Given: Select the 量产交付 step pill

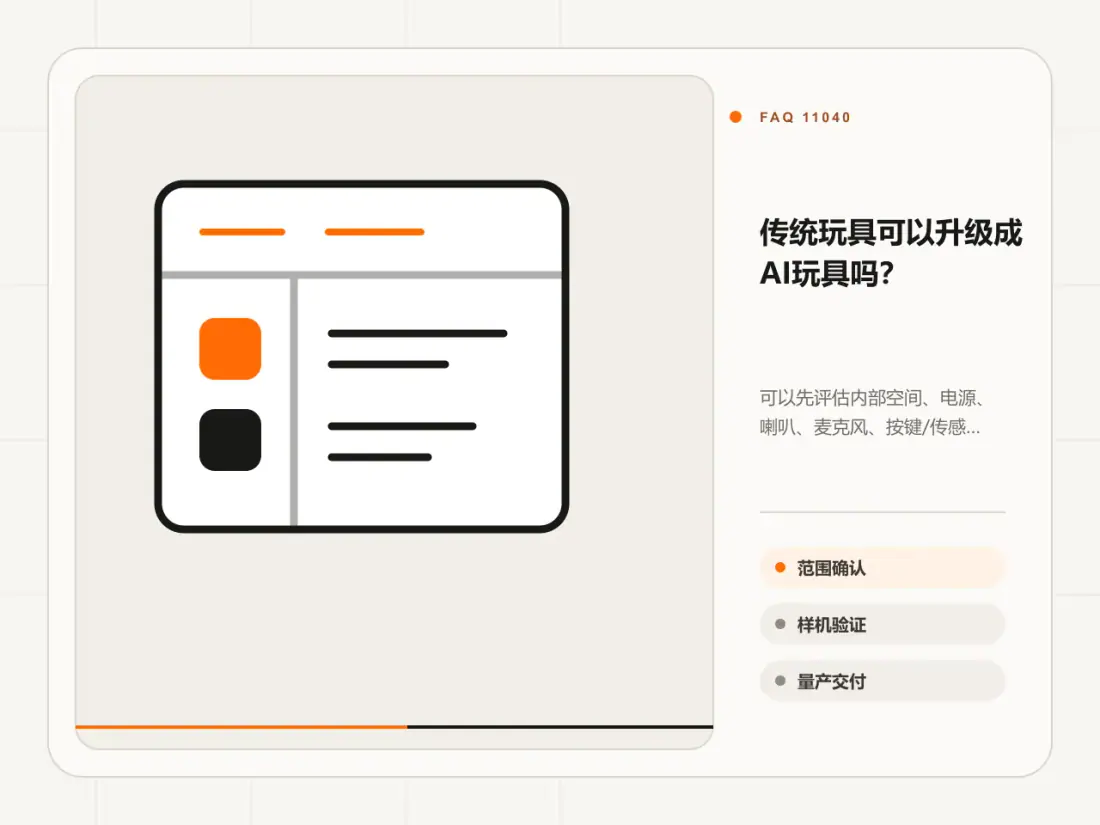Looking at the screenshot, I should coord(883,681).
